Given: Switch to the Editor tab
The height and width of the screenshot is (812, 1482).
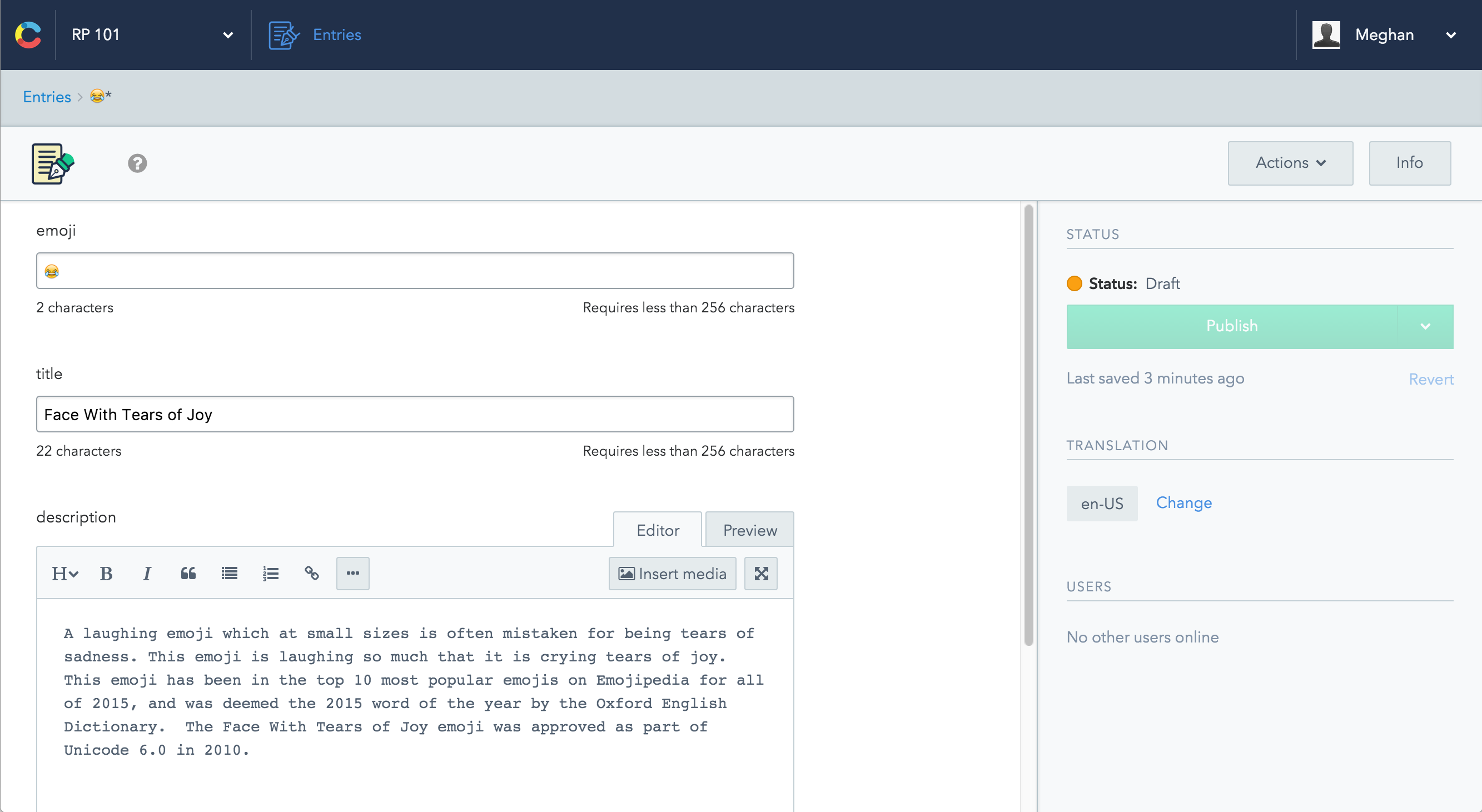Looking at the screenshot, I should coord(658,530).
